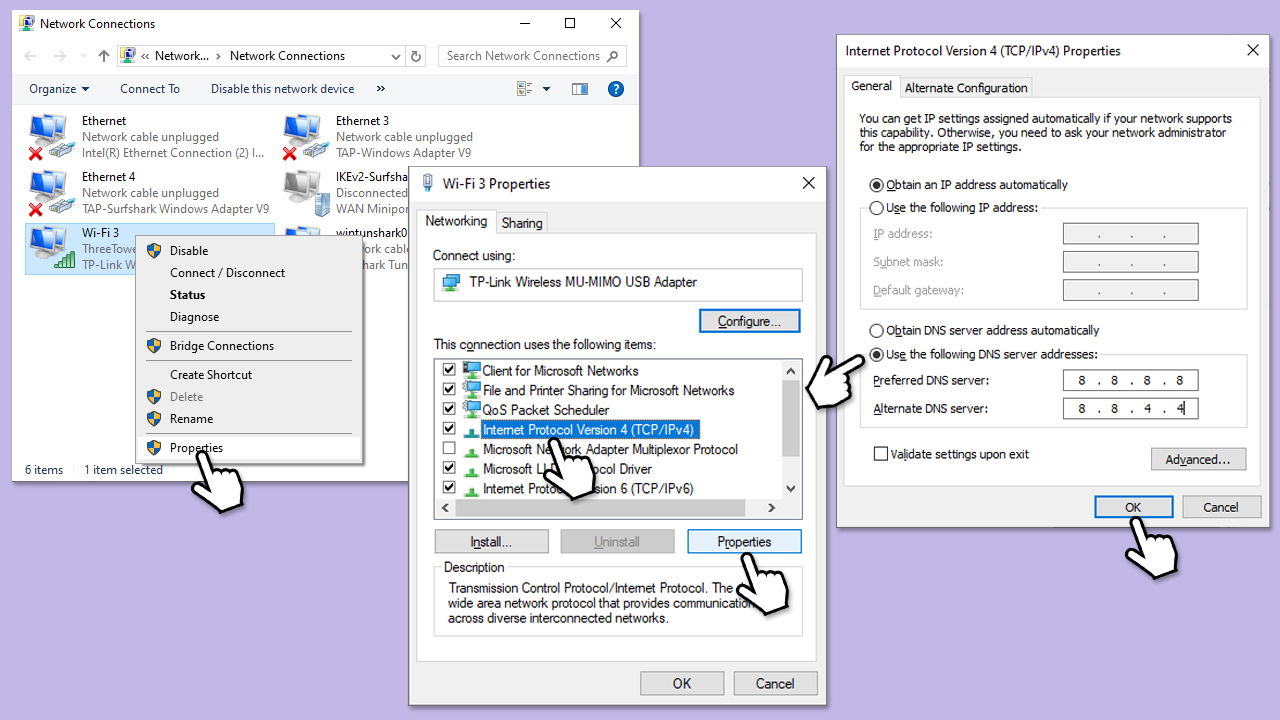Refresh the Network Connections address bar

(x=417, y=56)
